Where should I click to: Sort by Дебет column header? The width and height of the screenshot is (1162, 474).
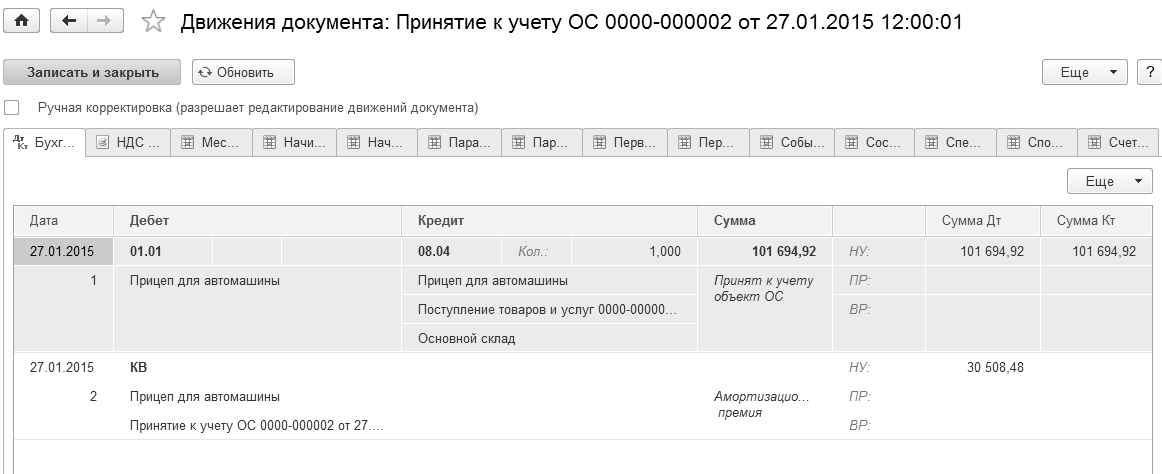[x=257, y=221]
